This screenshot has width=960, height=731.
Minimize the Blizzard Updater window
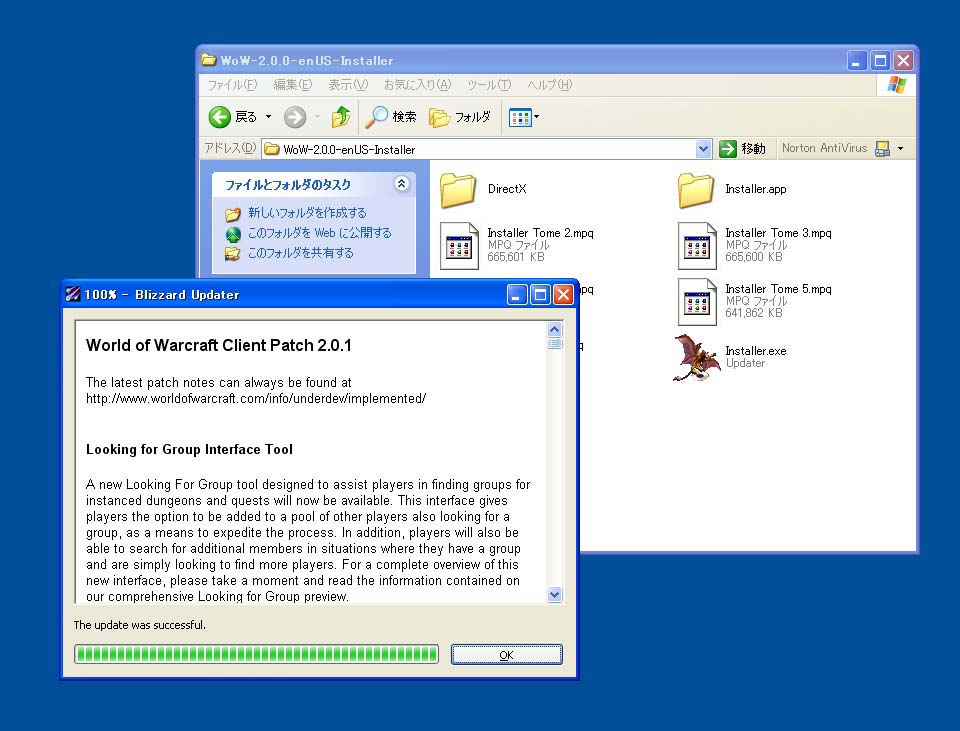pyautogui.click(x=517, y=295)
